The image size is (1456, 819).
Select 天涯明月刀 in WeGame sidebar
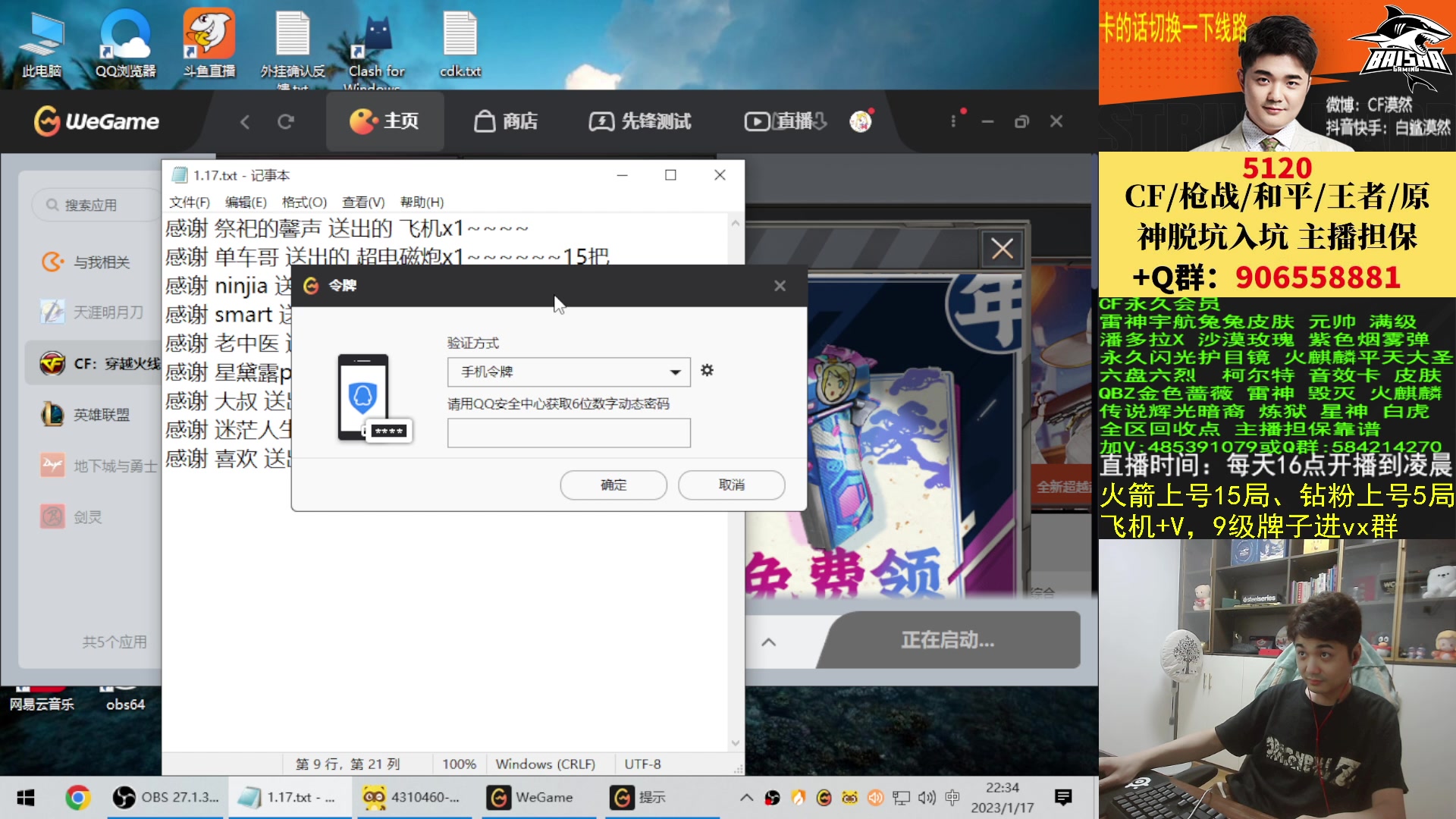tap(91, 312)
